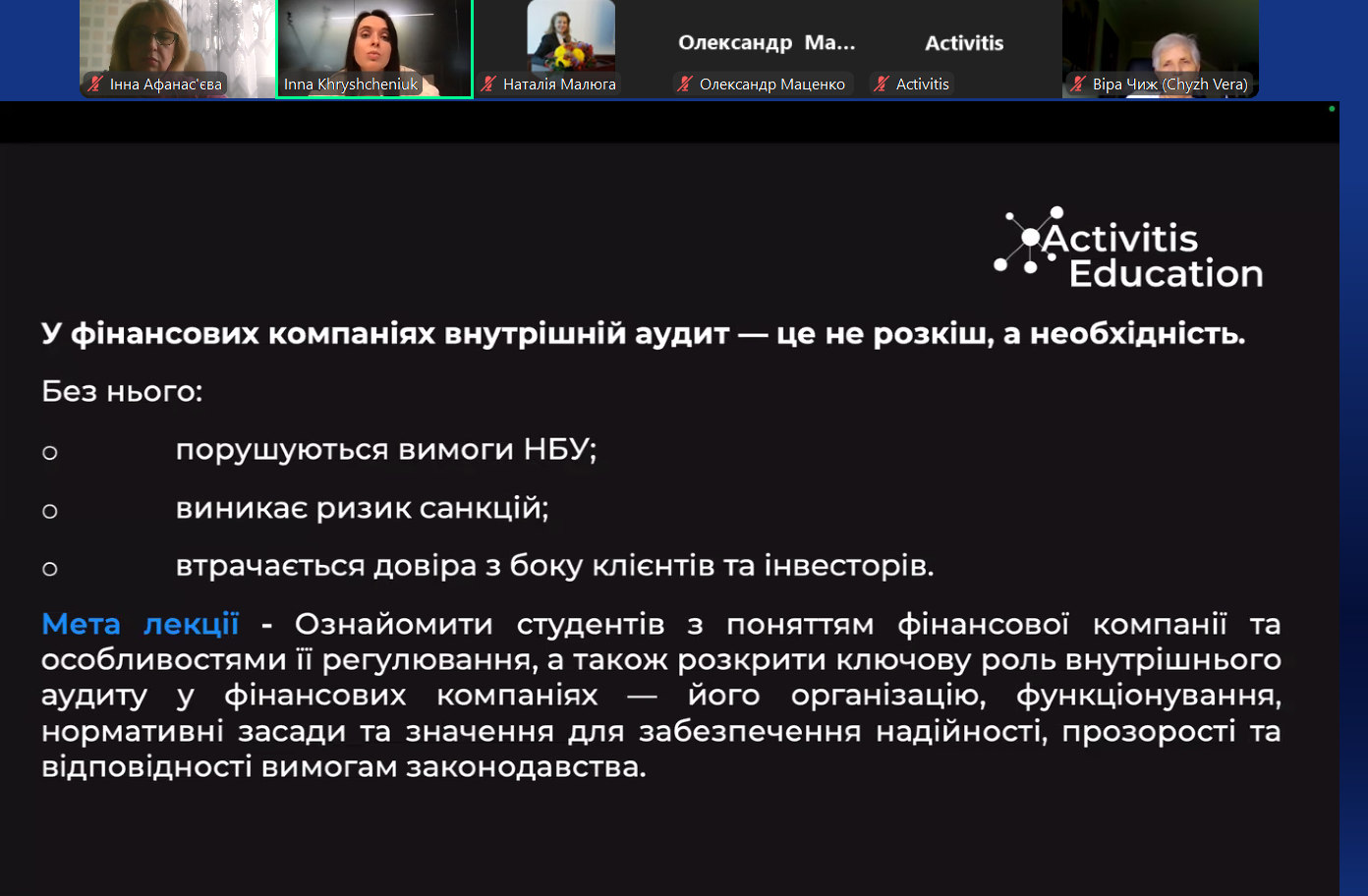1368x896 pixels.
Task: Click Наталія Малюга's profile photo tile
Action: [571, 37]
